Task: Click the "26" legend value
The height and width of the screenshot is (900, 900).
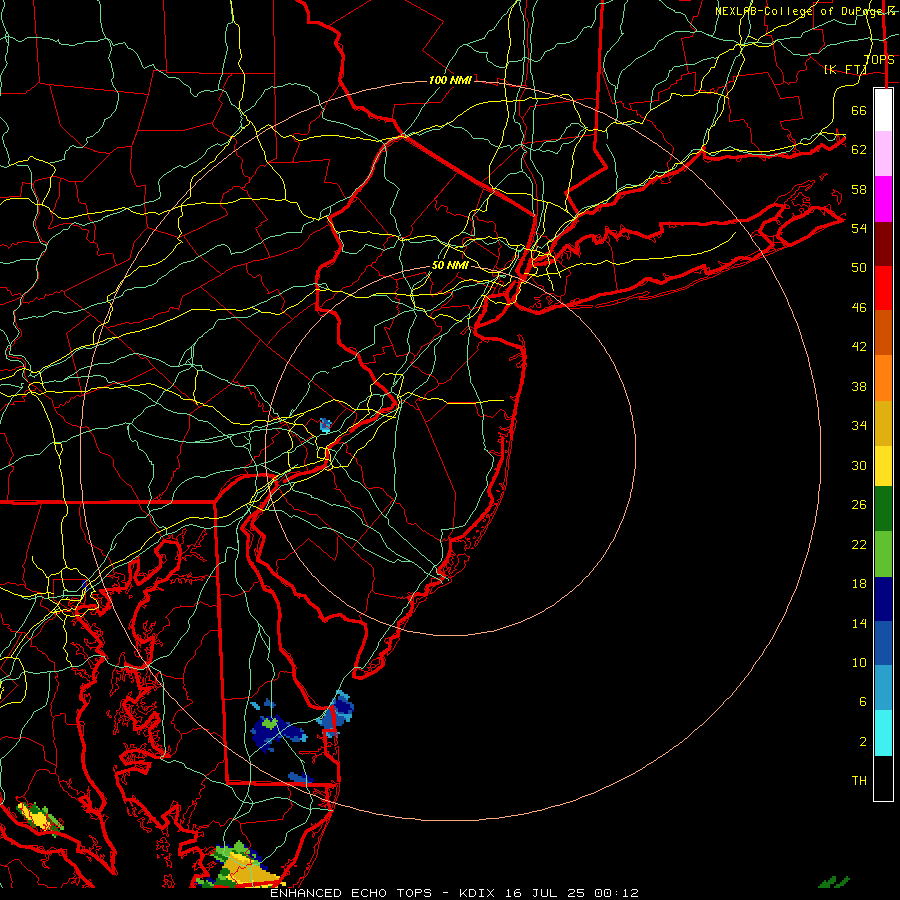Action: (x=859, y=505)
